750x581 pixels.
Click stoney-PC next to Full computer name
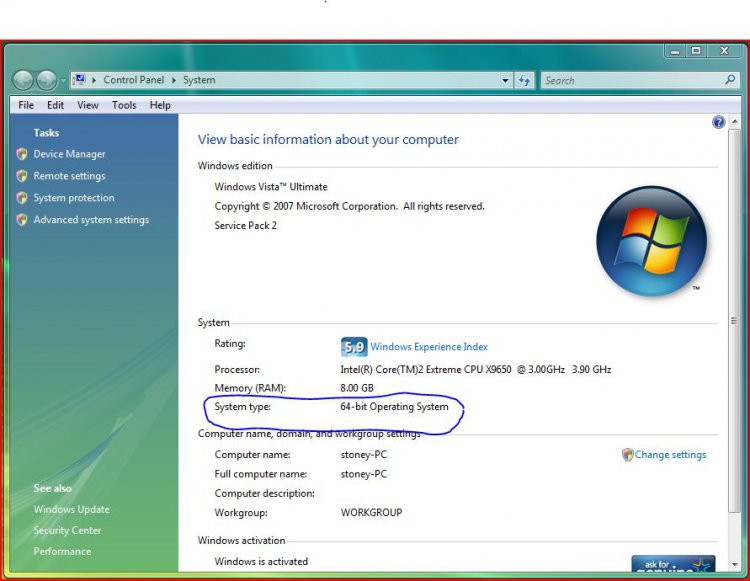(364, 474)
